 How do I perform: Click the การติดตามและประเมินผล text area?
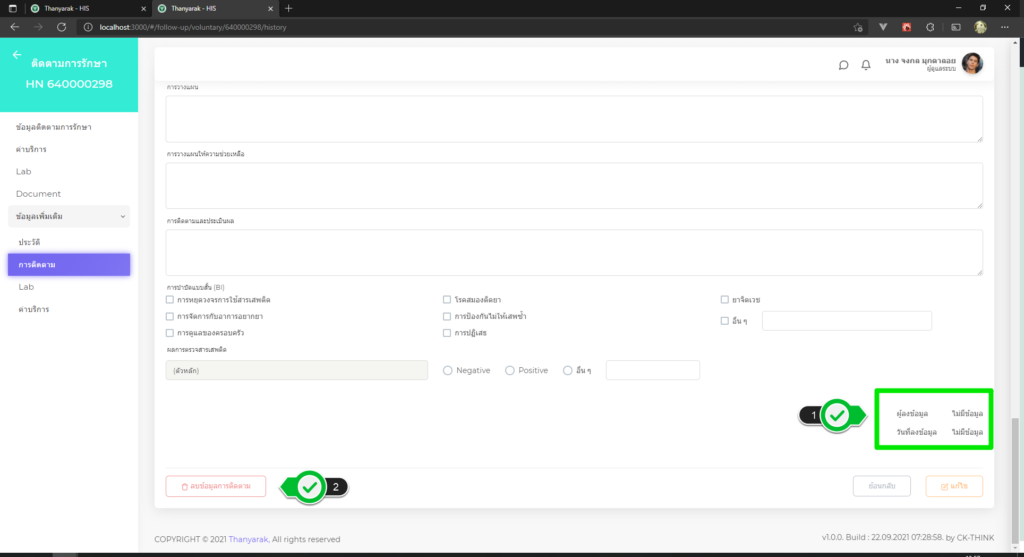click(x=573, y=252)
